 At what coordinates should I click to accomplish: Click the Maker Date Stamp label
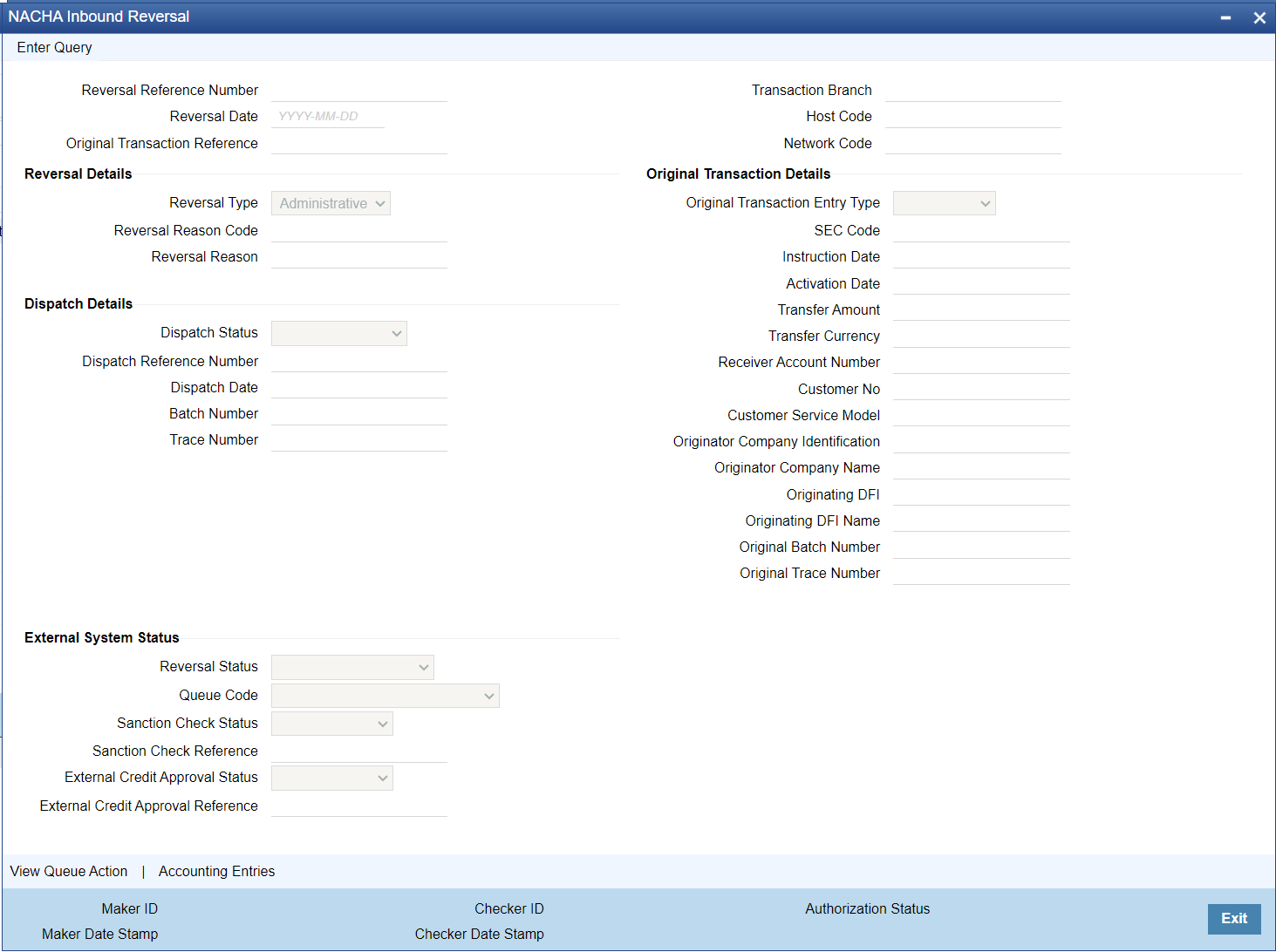(100, 934)
